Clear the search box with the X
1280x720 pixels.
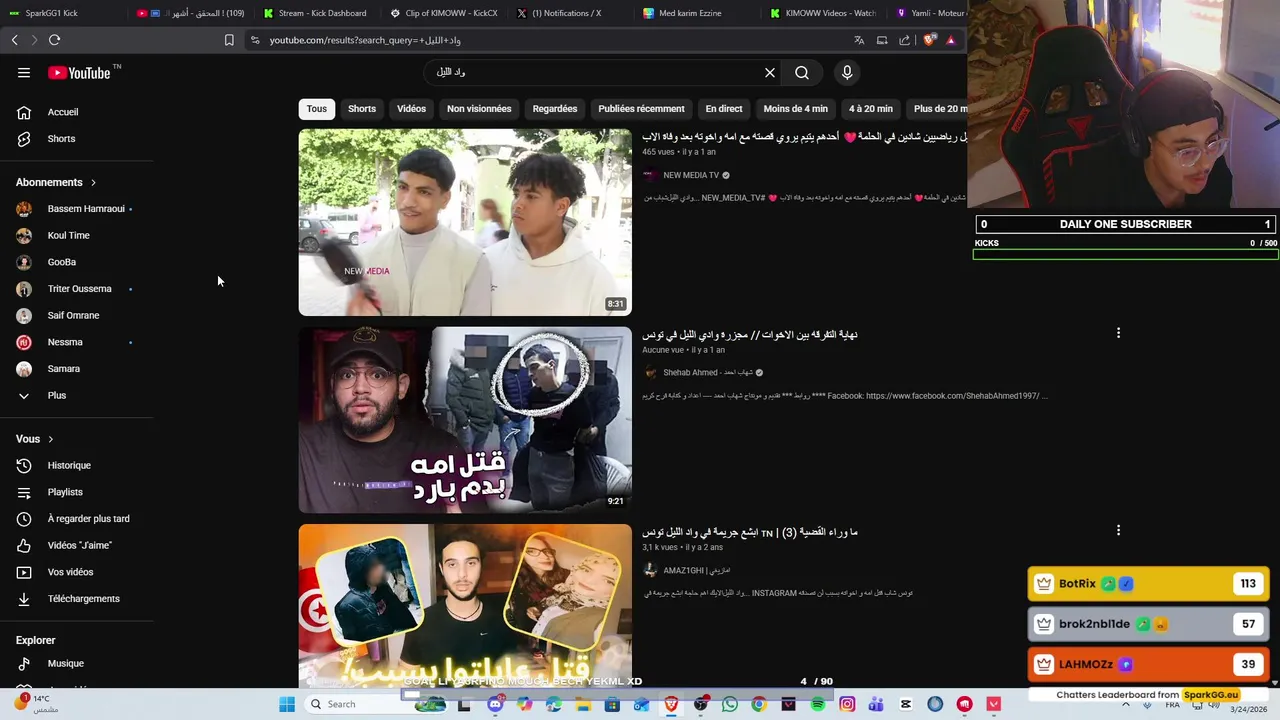[x=770, y=73]
